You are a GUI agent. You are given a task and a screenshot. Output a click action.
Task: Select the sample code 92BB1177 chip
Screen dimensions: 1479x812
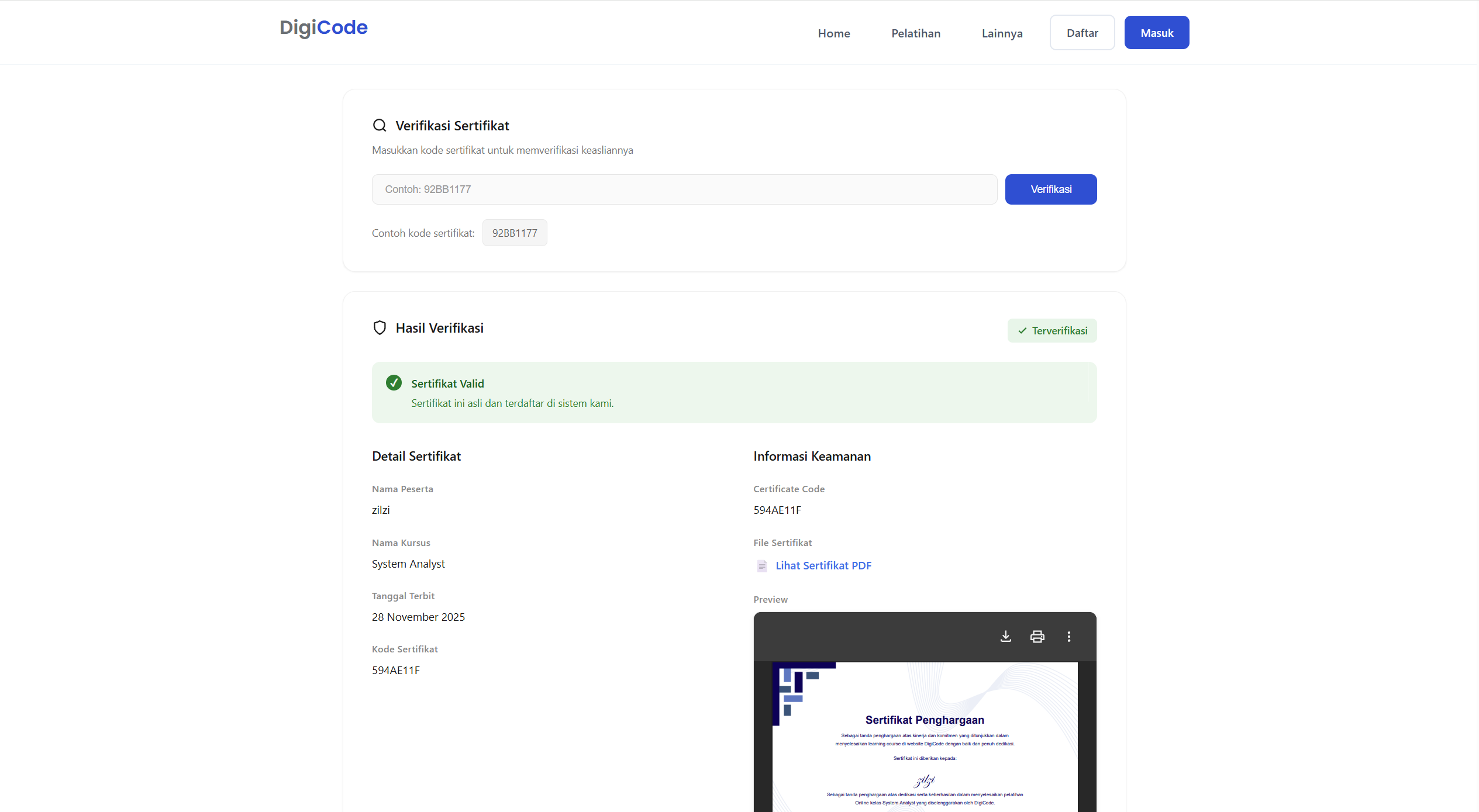pos(514,233)
